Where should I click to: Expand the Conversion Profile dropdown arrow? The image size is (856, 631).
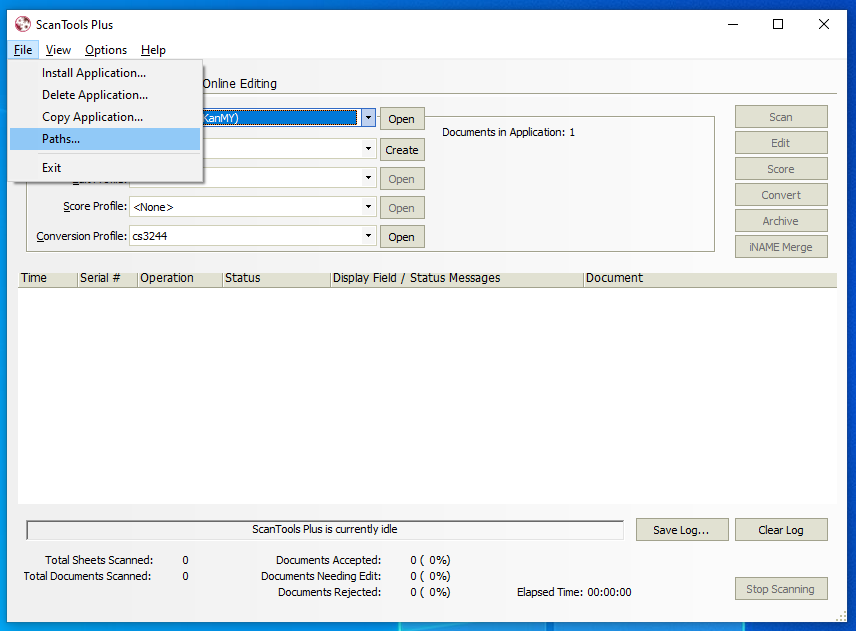click(x=368, y=235)
